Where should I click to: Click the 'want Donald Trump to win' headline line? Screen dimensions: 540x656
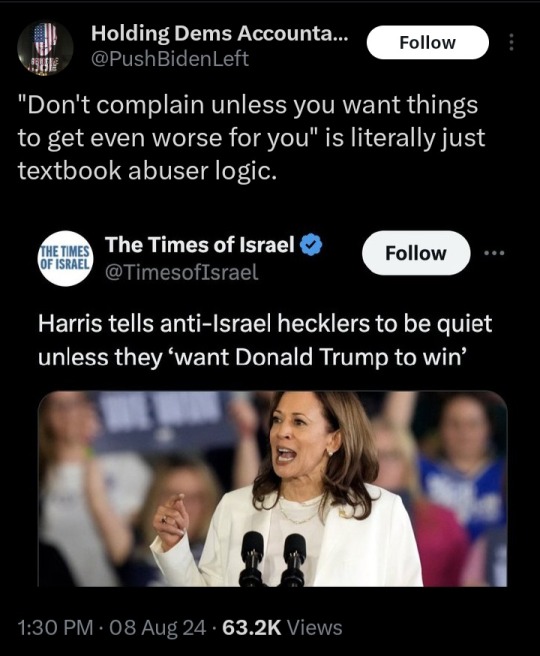(252, 357)
